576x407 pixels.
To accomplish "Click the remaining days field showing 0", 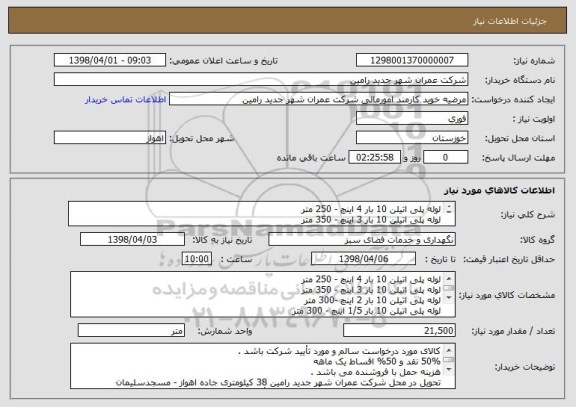I will point(445,158).
